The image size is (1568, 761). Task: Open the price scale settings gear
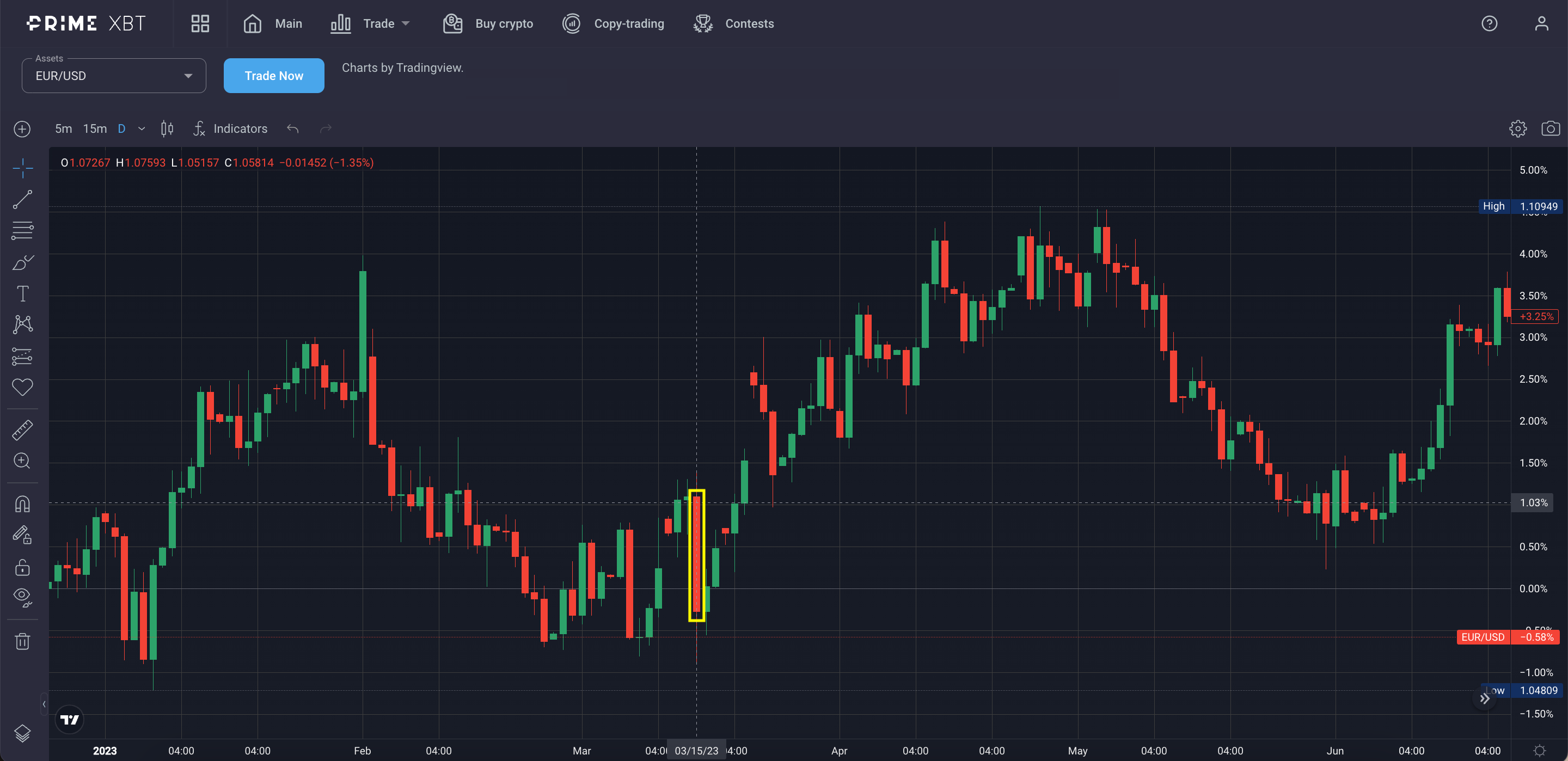pos(1539,751)
